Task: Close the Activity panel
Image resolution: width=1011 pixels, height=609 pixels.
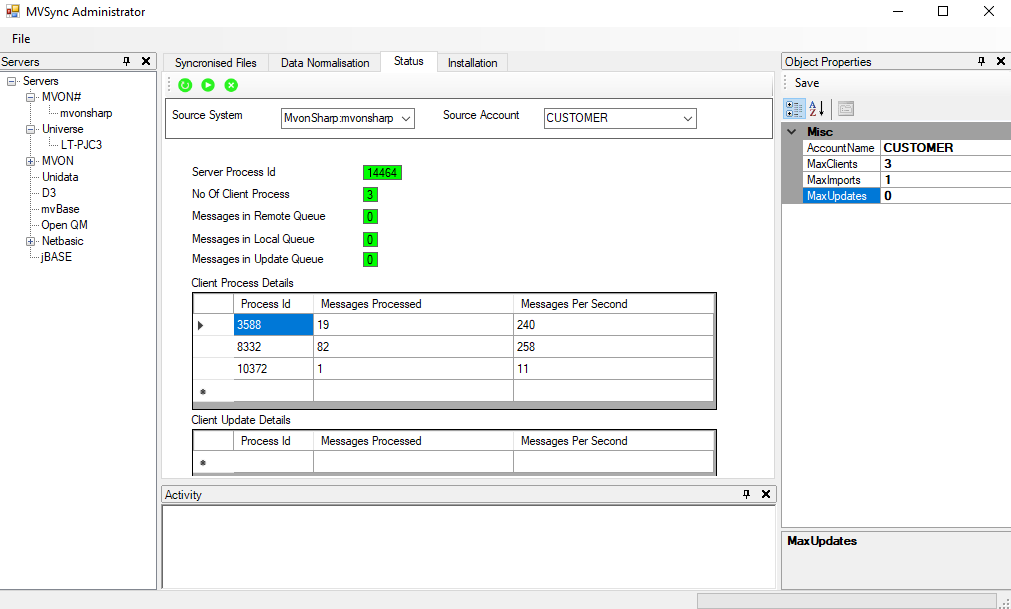Action: click(x=766, y=494)
